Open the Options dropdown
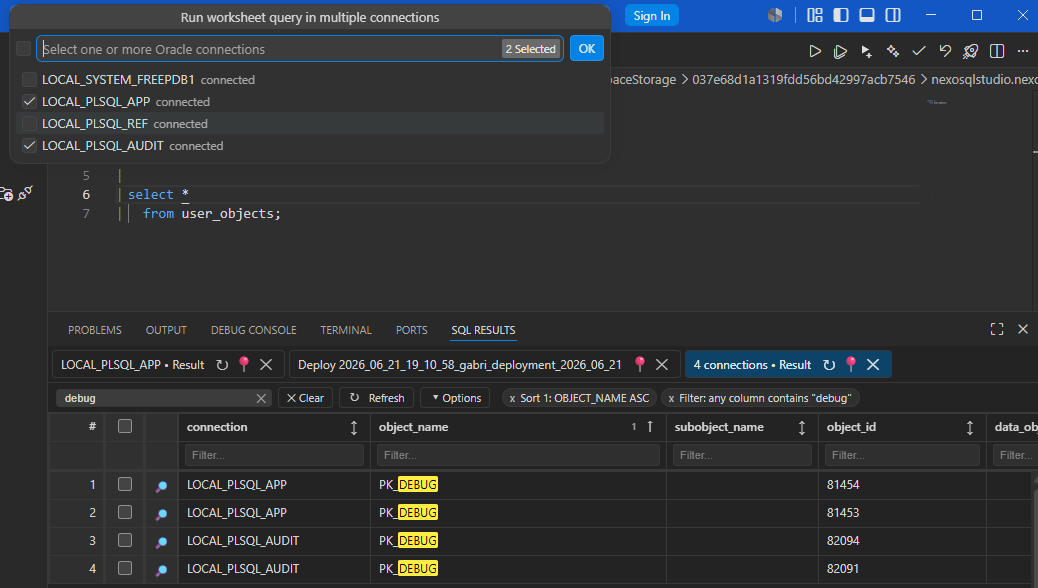Image resolution: width=1038 pixels, height=588 pixels. click(455, 398)
